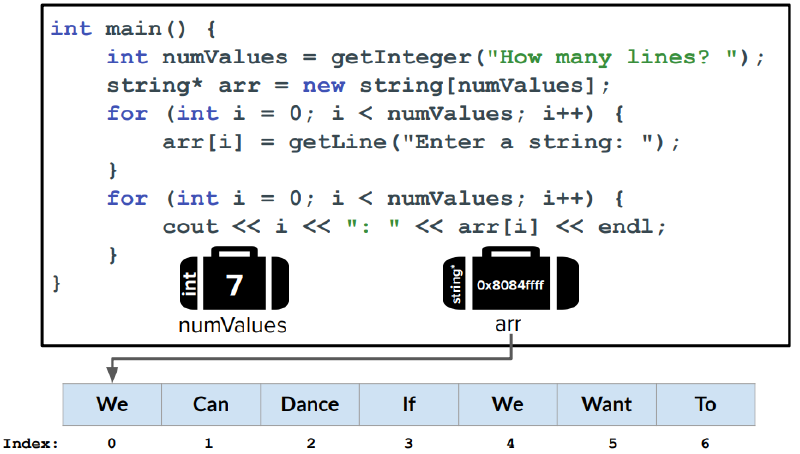Click the 'cout << i' output line
The width and height of the screenshot is (800, 454).
[x=414, y=227]
